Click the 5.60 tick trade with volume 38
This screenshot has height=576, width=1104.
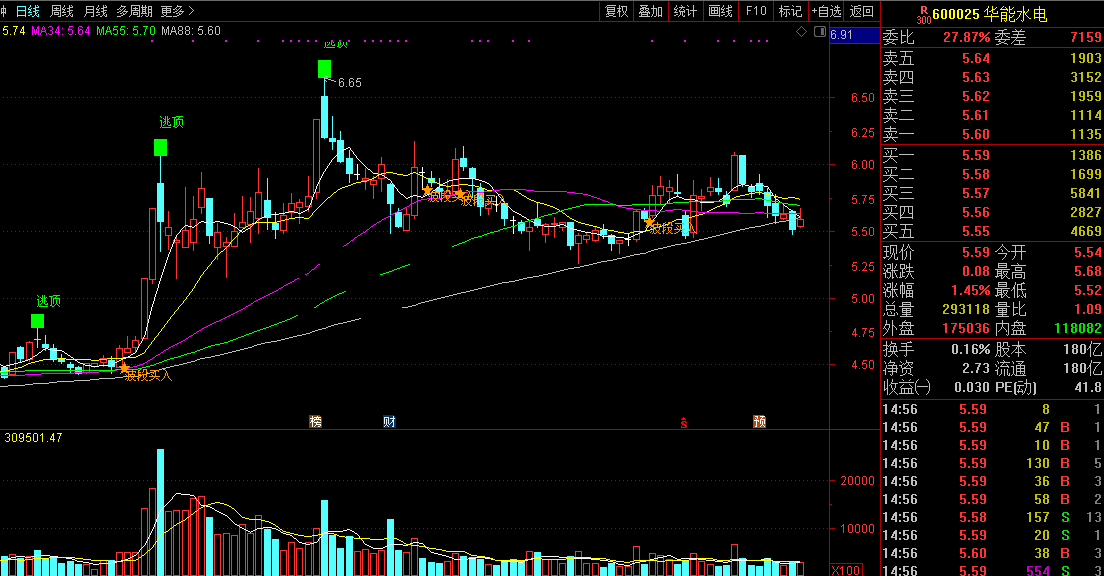992,553
